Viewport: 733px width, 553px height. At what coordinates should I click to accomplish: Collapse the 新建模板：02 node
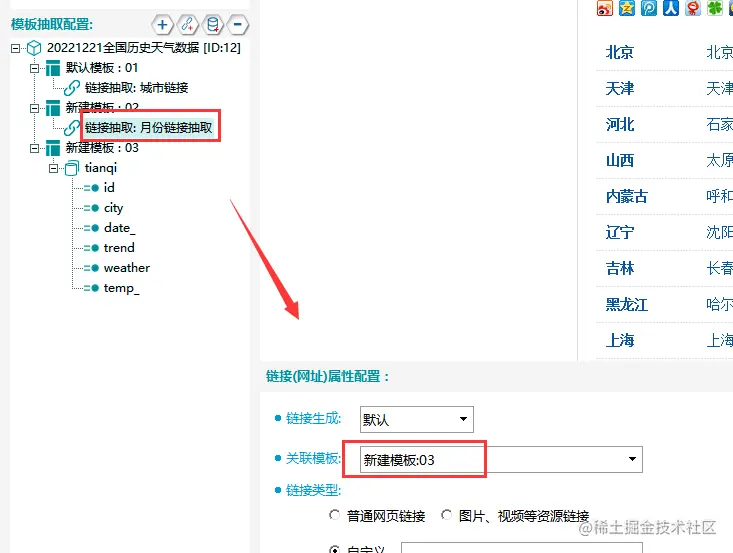[x=35, y=108]
